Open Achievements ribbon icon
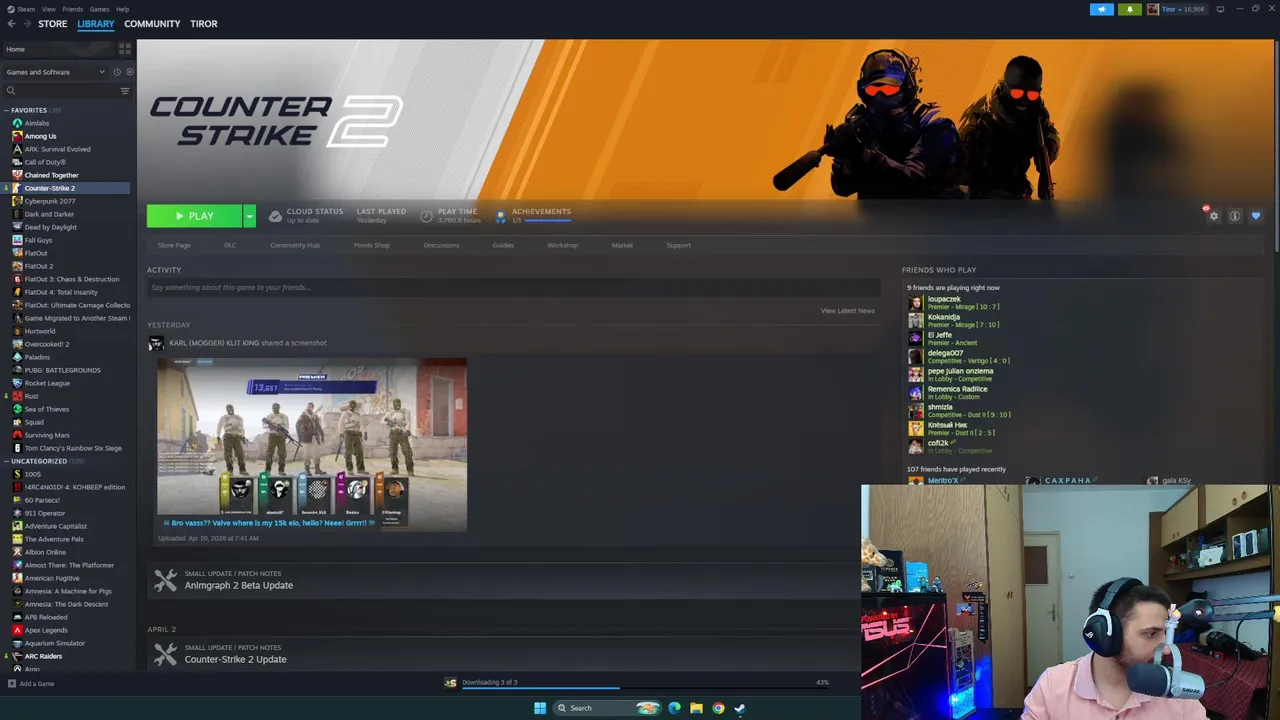The width and height of the screenshot is (1280, 720). coord(501,216)
